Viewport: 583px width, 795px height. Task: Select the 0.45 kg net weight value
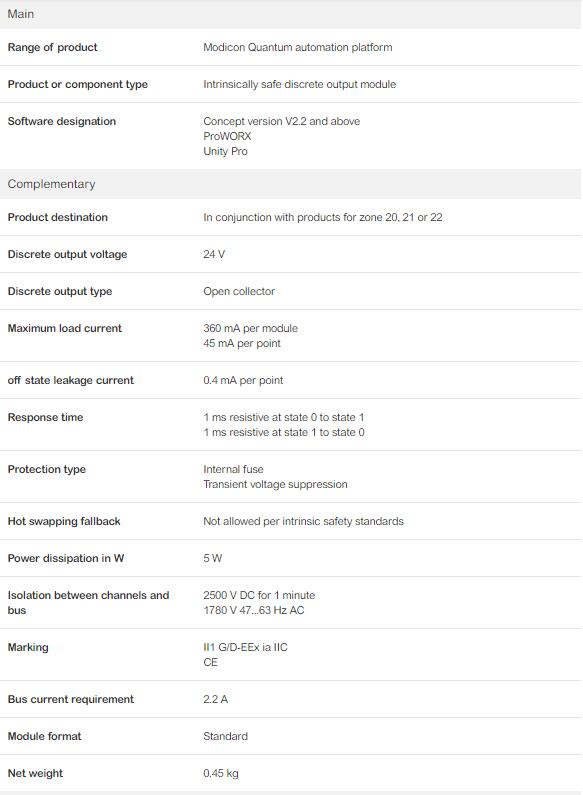(221, 773)
